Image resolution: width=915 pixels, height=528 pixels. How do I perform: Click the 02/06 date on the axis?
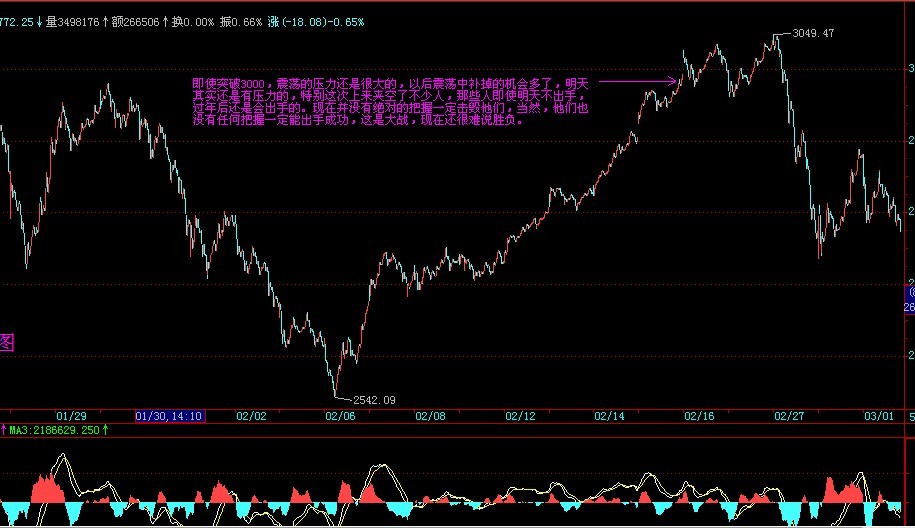[339, 415]
